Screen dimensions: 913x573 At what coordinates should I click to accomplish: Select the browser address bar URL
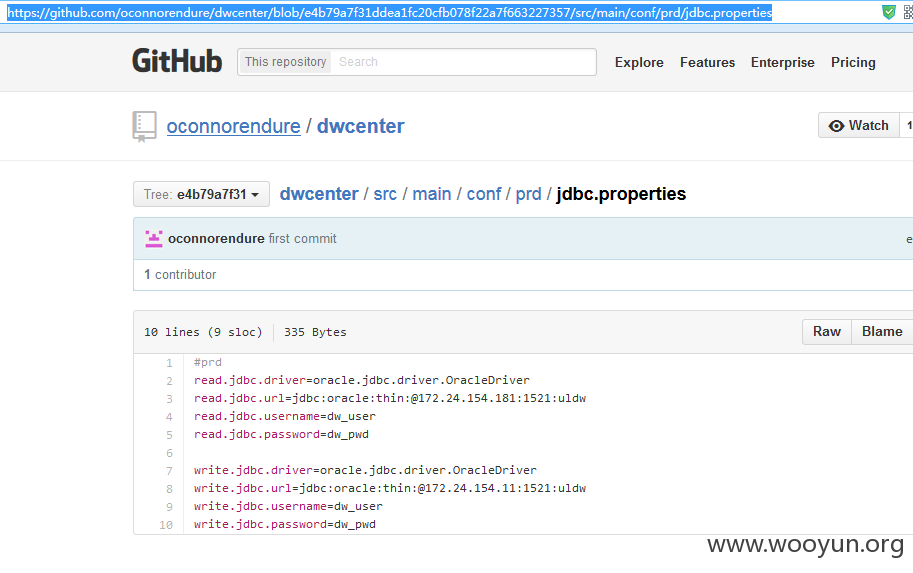point(390,13)
